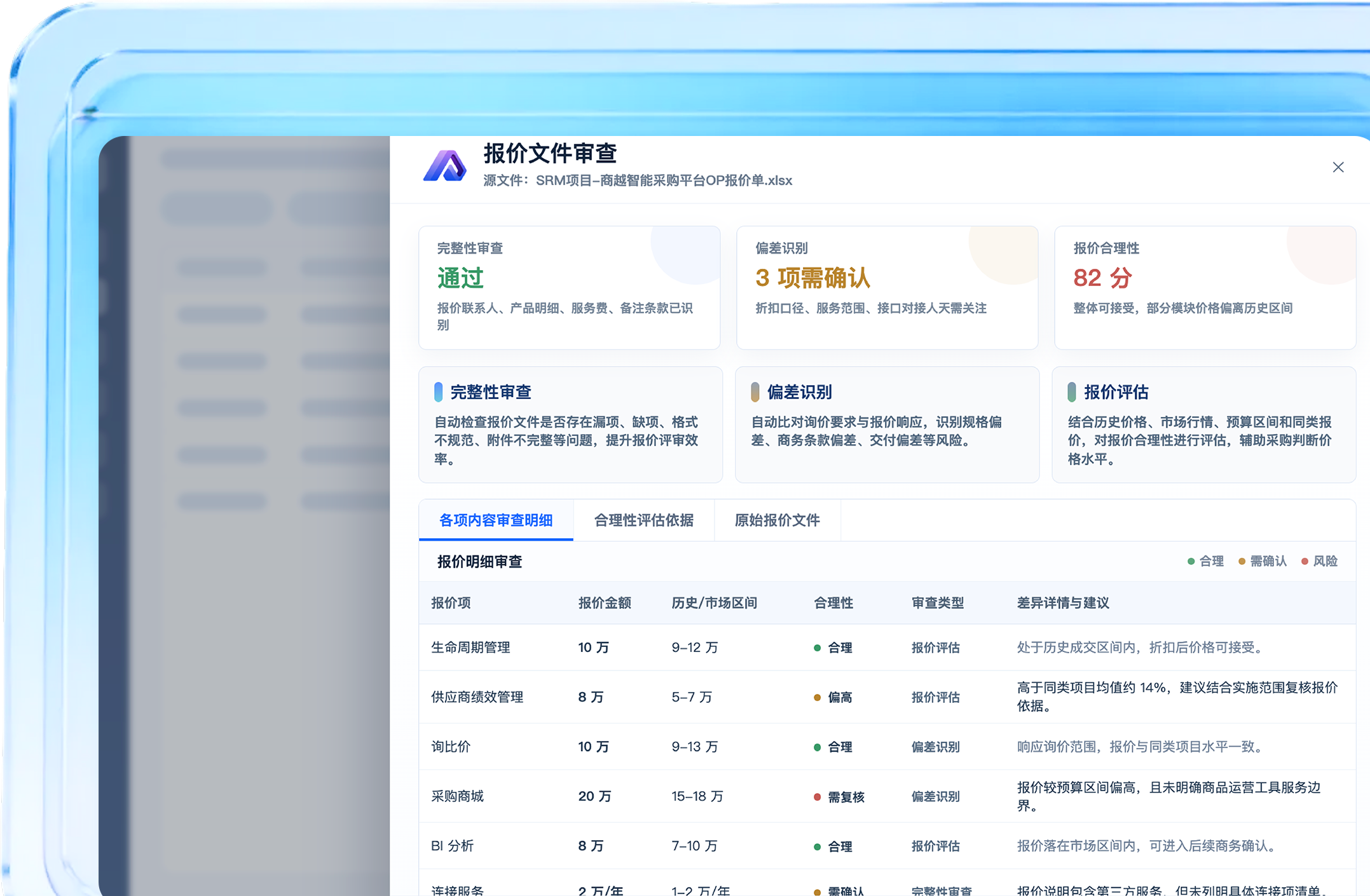1370x896 pixels.
Task: Click 报价评估 type in BI 分析 row
Action: 935,845
